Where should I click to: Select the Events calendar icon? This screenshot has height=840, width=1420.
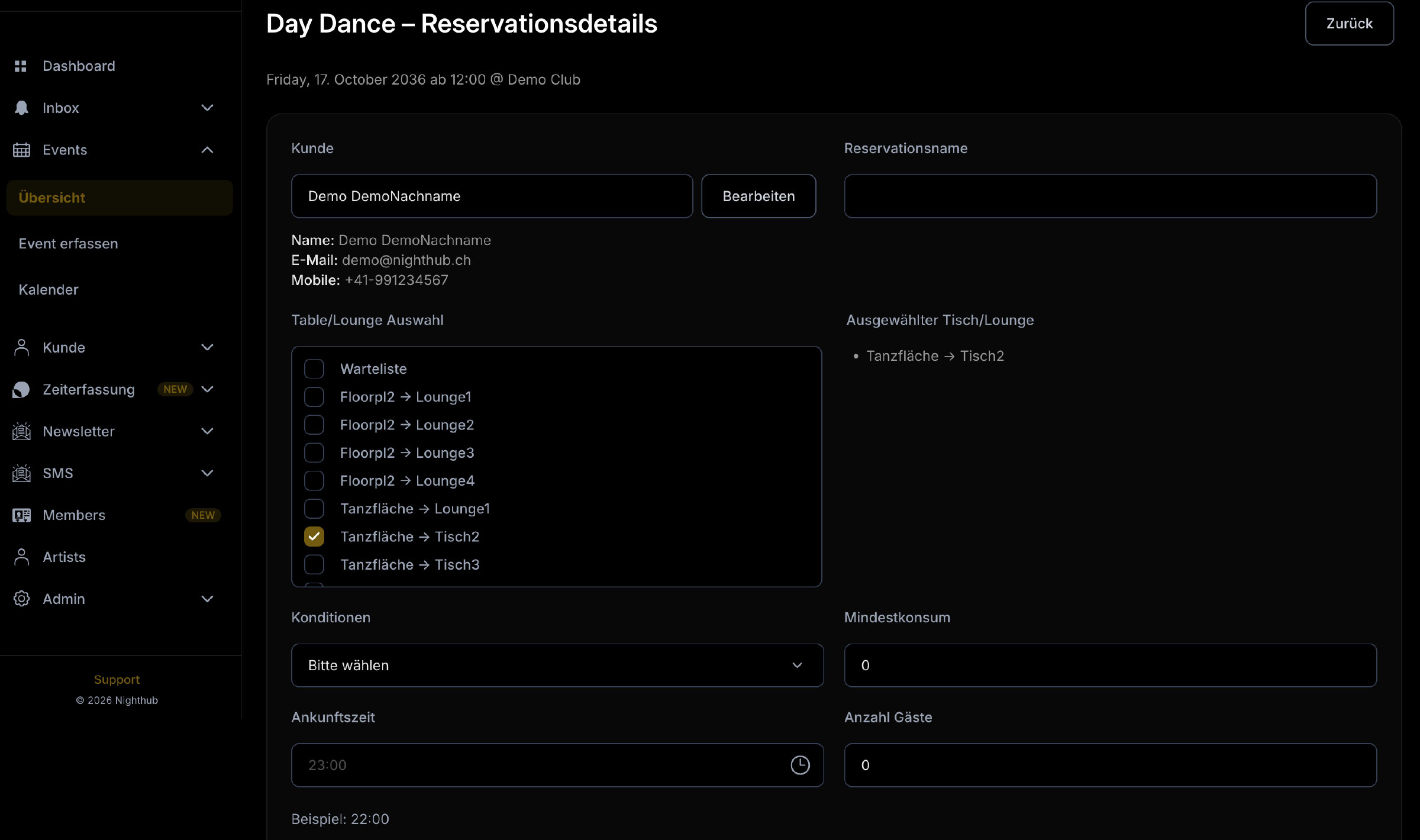point(21,150)
